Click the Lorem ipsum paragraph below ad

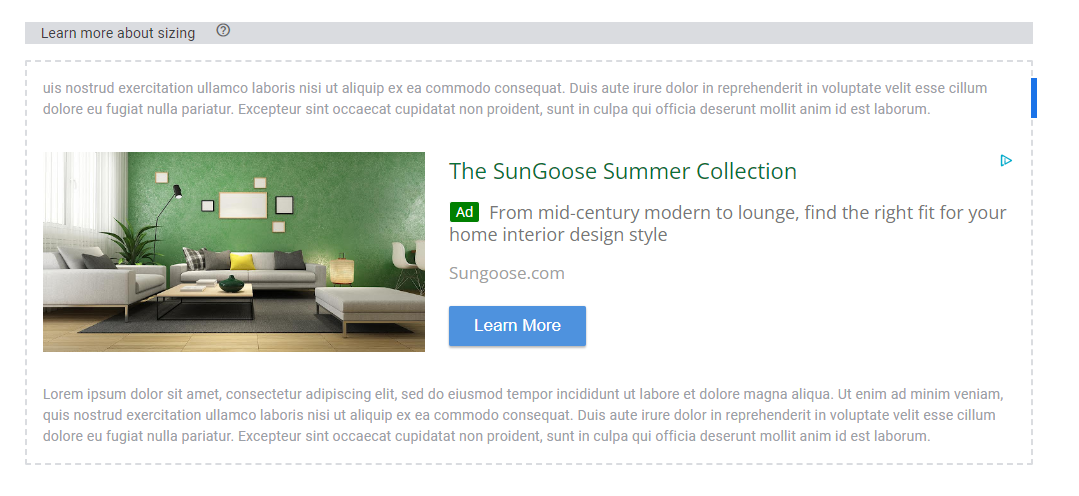[x=523, y=416]
